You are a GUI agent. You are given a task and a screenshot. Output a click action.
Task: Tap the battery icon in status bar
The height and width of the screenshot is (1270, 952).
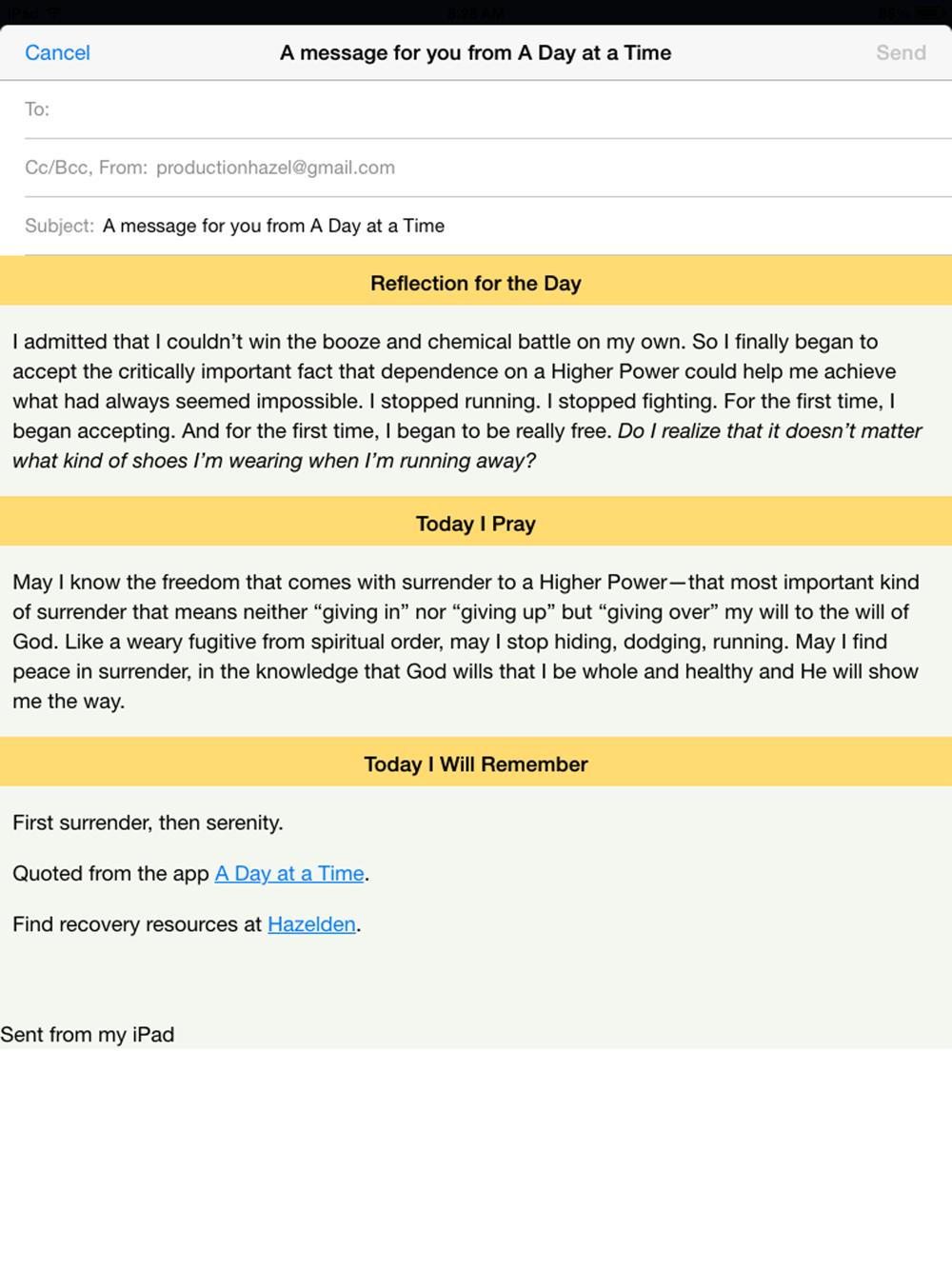tap(927, 12)
